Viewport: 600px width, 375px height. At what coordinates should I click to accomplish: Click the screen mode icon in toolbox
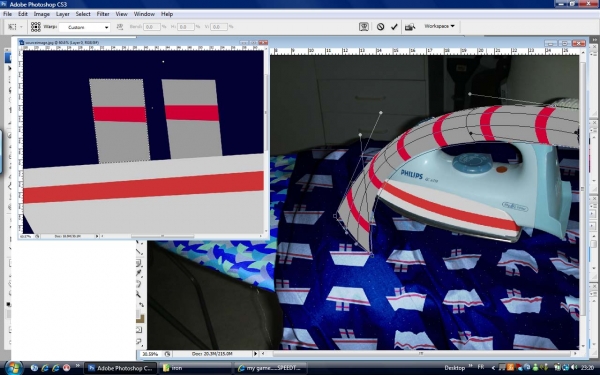point(139,341)
